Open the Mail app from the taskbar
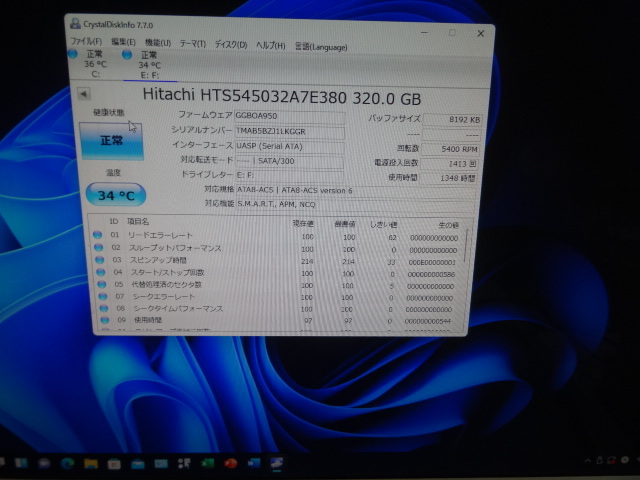Image resolution: width=640 pixels, height=480 pixels. click(138, 464)
